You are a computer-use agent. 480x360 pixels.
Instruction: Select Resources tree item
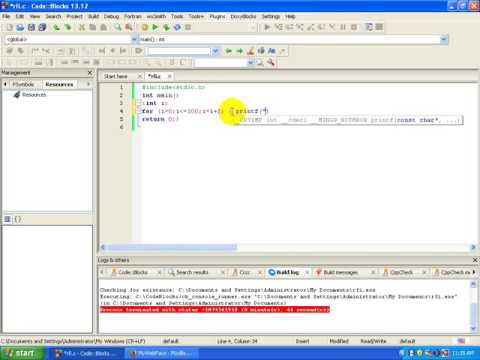click(34, 95)
